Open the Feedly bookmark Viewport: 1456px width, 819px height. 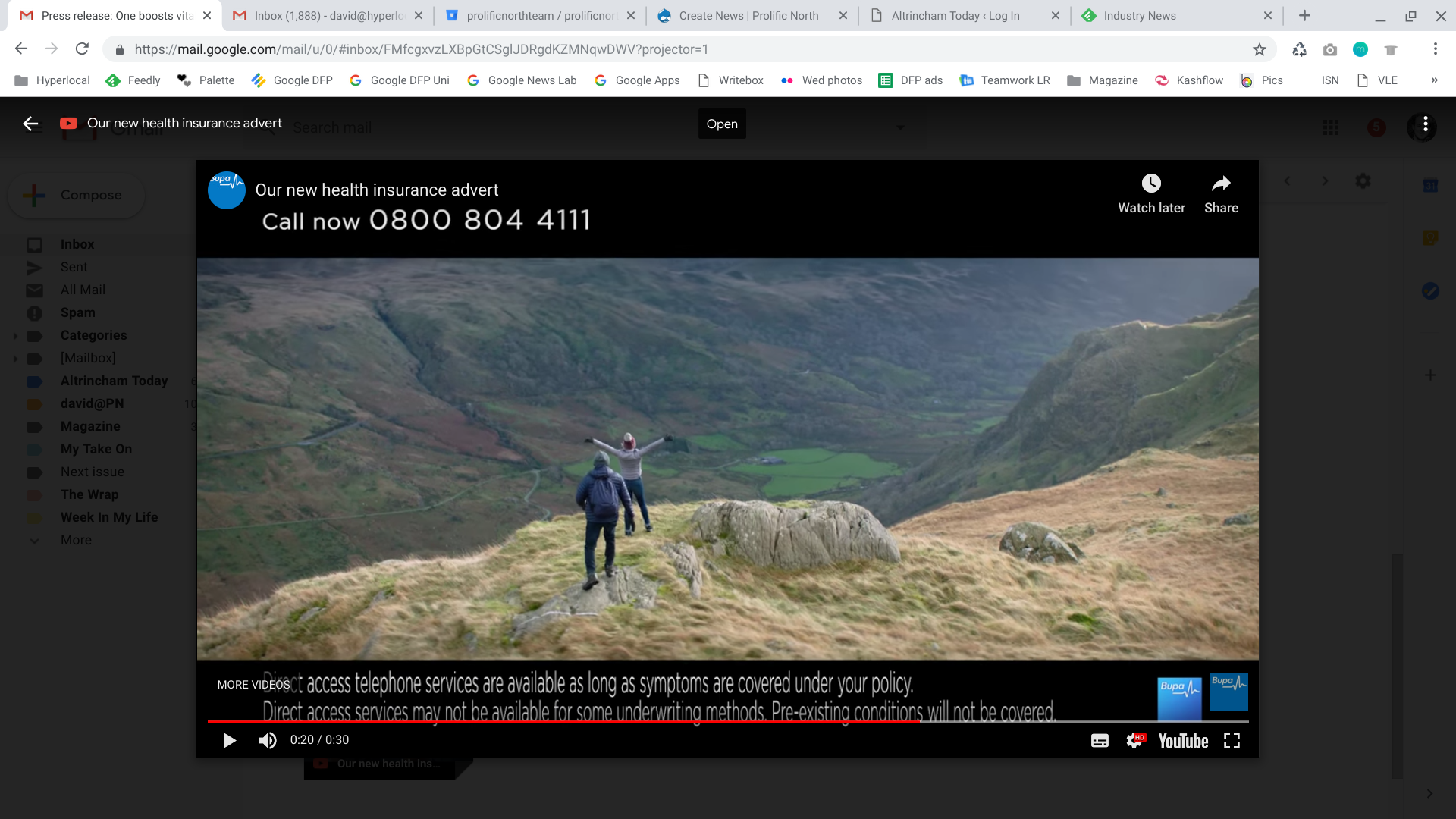(133, 80)
